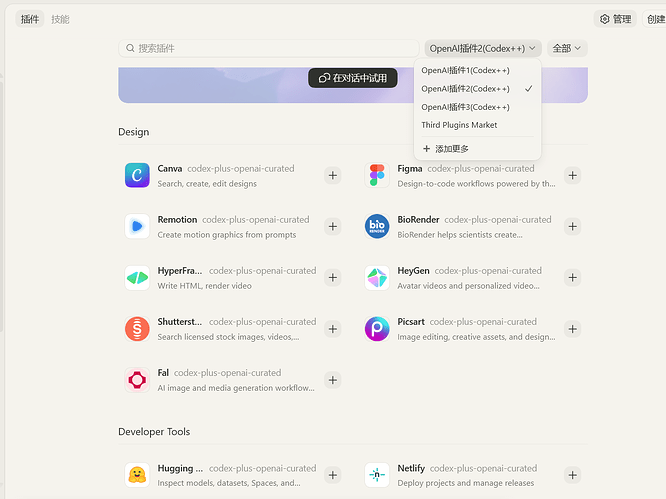
Task: Click the Canva plugin name
Action: click(x=169, y=169)
